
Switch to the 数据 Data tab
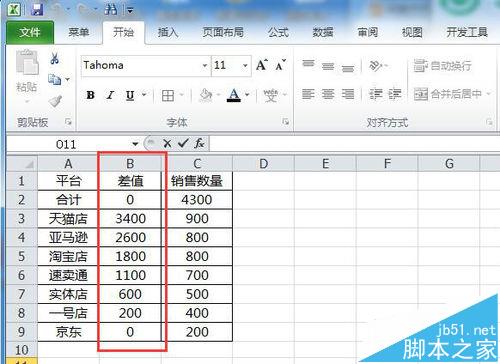(x=323, y=32)
